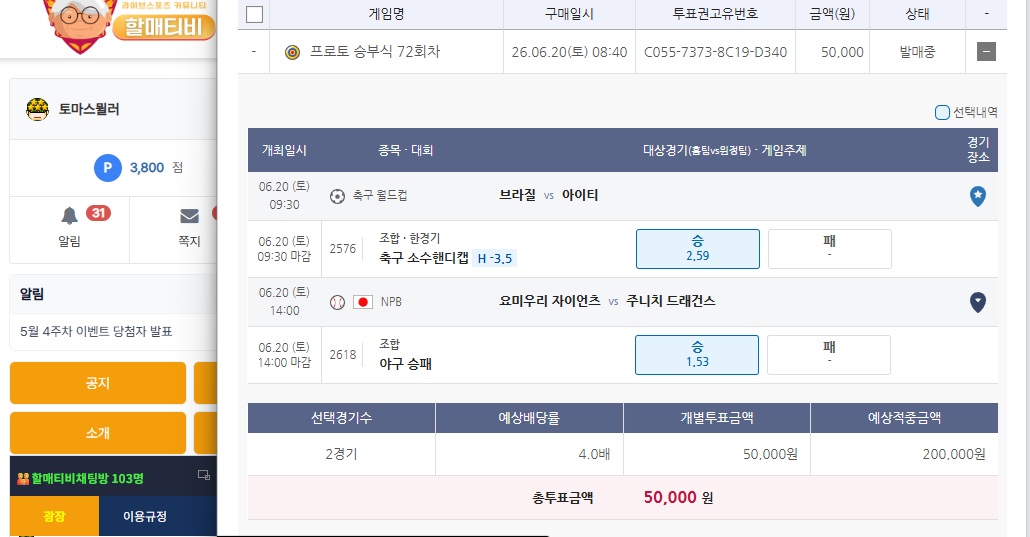The width and height of the screenshot is (1030, 537).
Task: Switch to the 광장 chat tab
Action: tap(55, 516)
